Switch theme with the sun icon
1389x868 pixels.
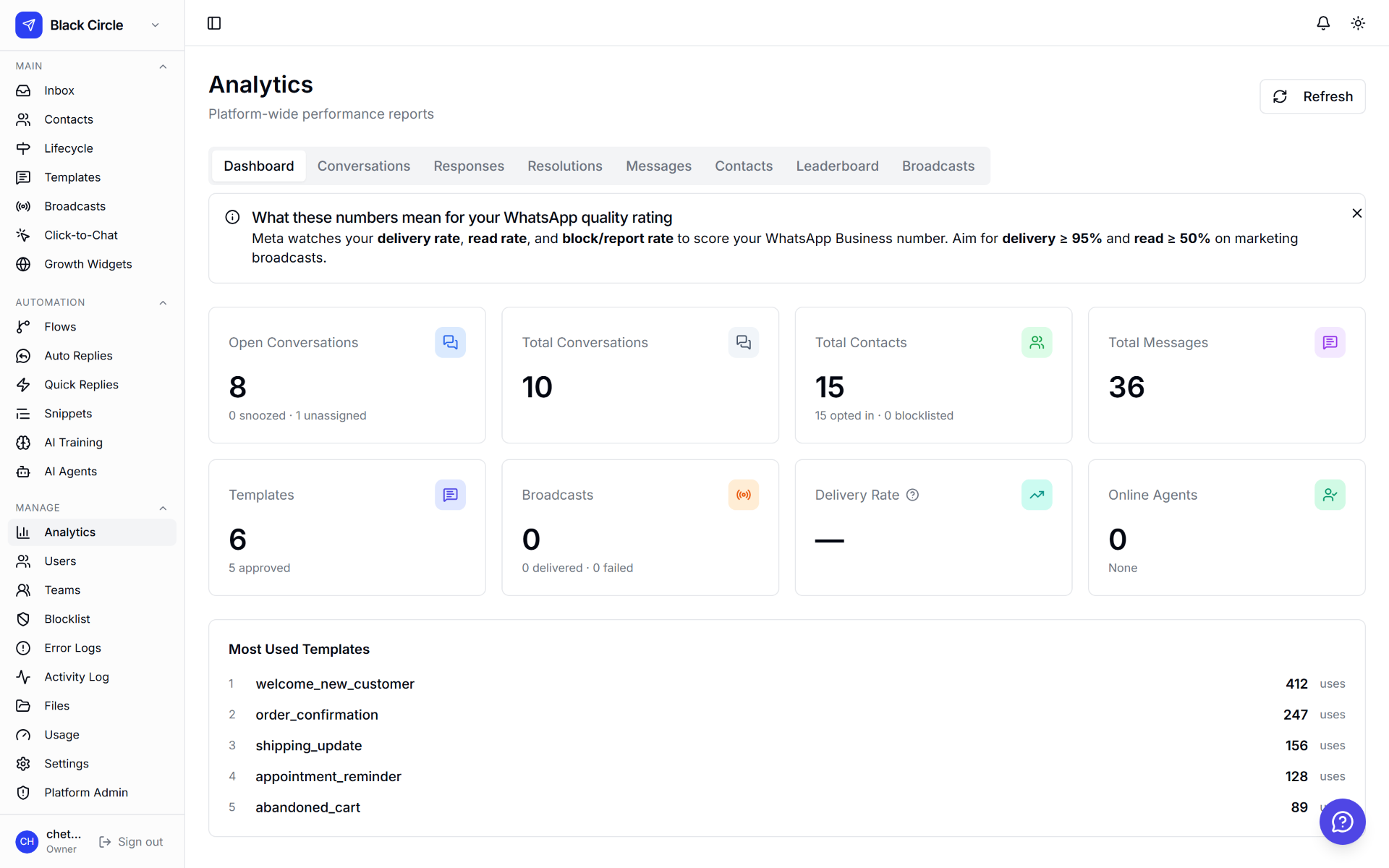[x=1358, y=23]
